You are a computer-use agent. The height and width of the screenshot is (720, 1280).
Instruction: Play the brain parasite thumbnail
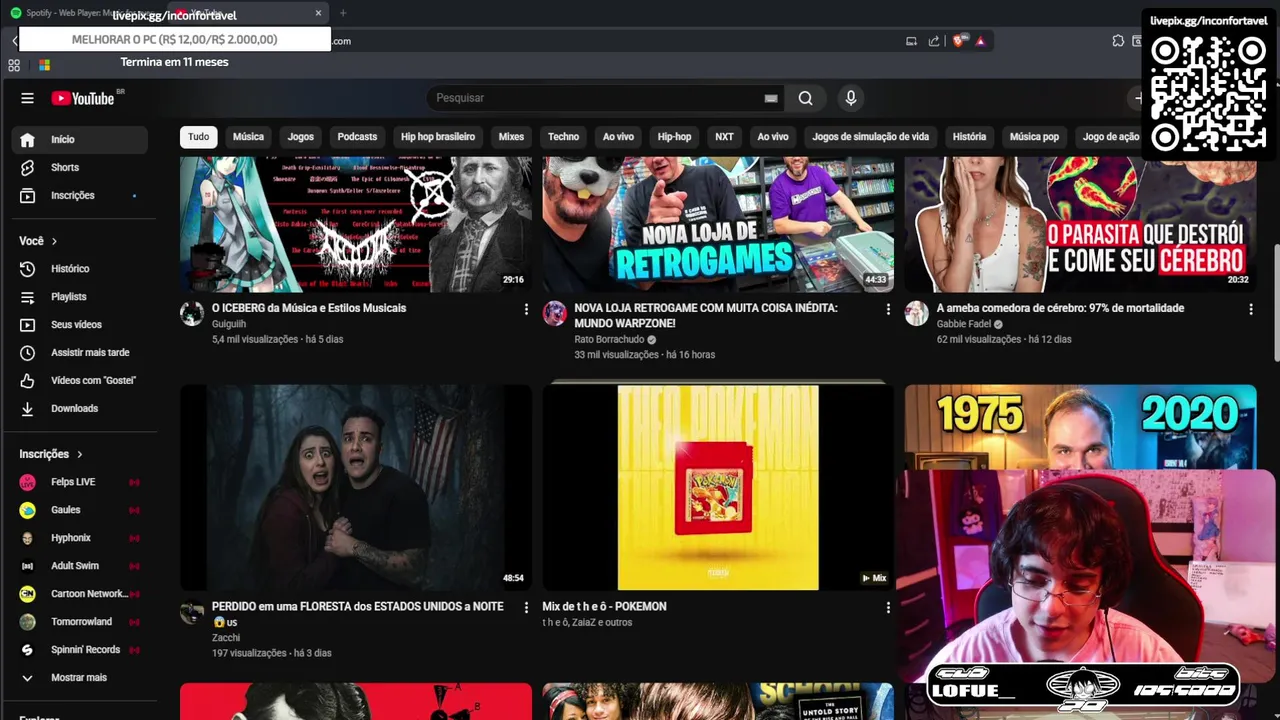coord(1080,224)
